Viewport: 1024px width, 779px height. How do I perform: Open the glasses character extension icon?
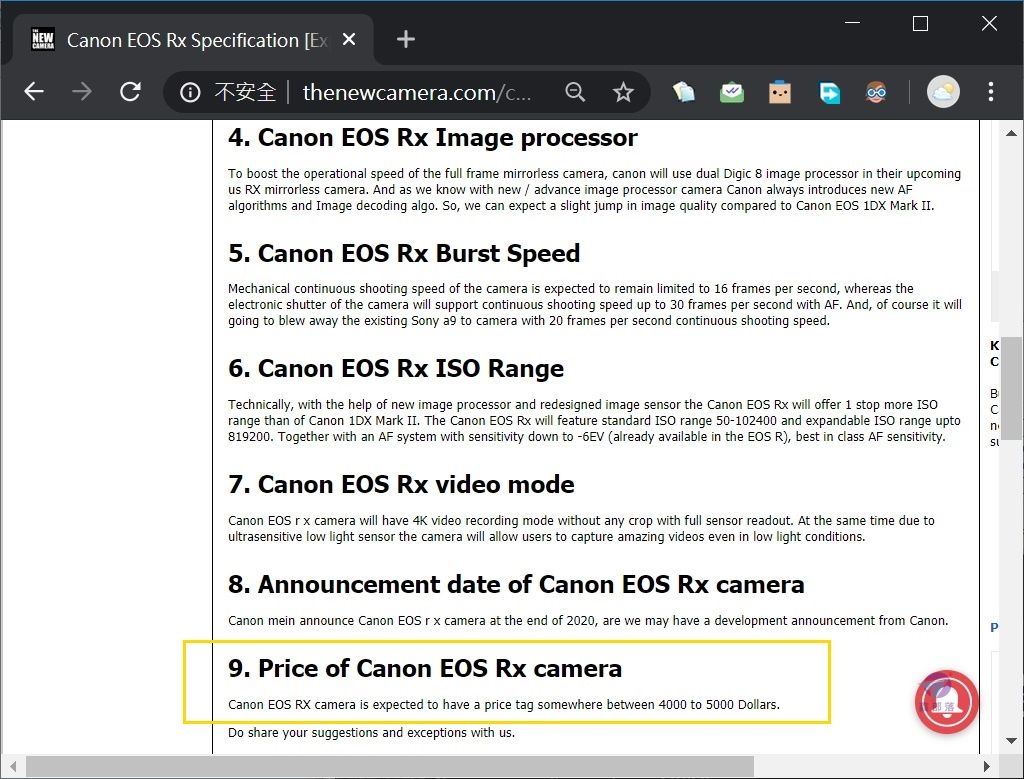(x=876, y=92)
